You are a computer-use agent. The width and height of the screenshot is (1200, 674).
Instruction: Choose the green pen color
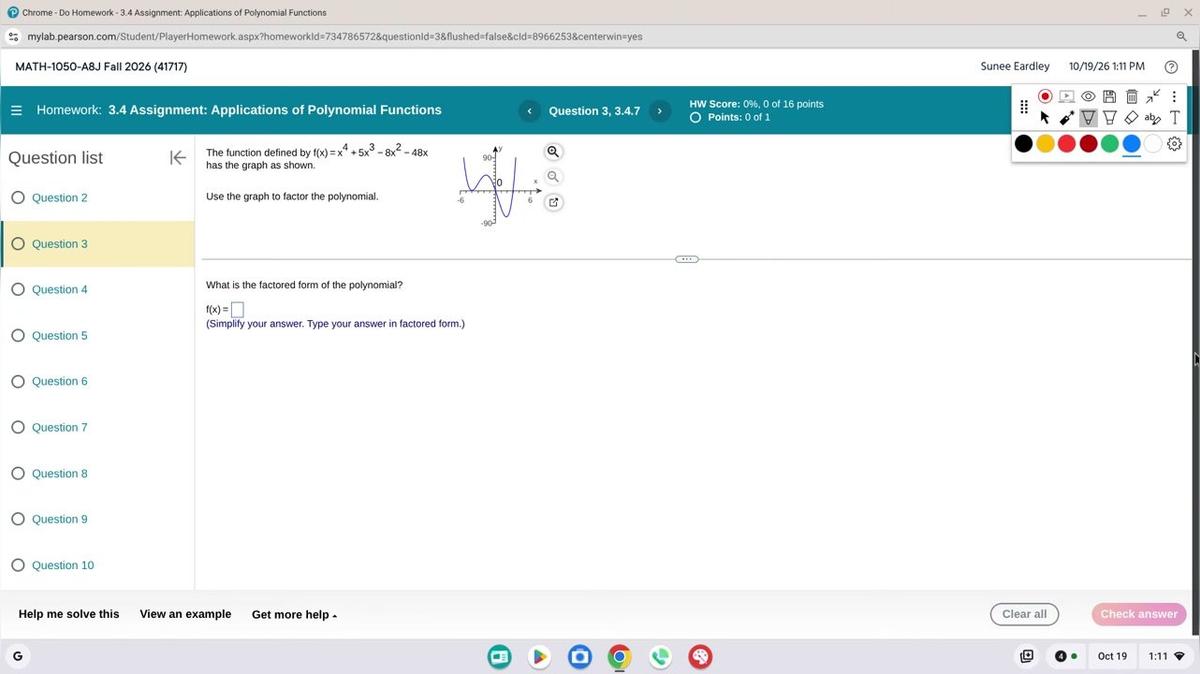tap(1110, 144)
